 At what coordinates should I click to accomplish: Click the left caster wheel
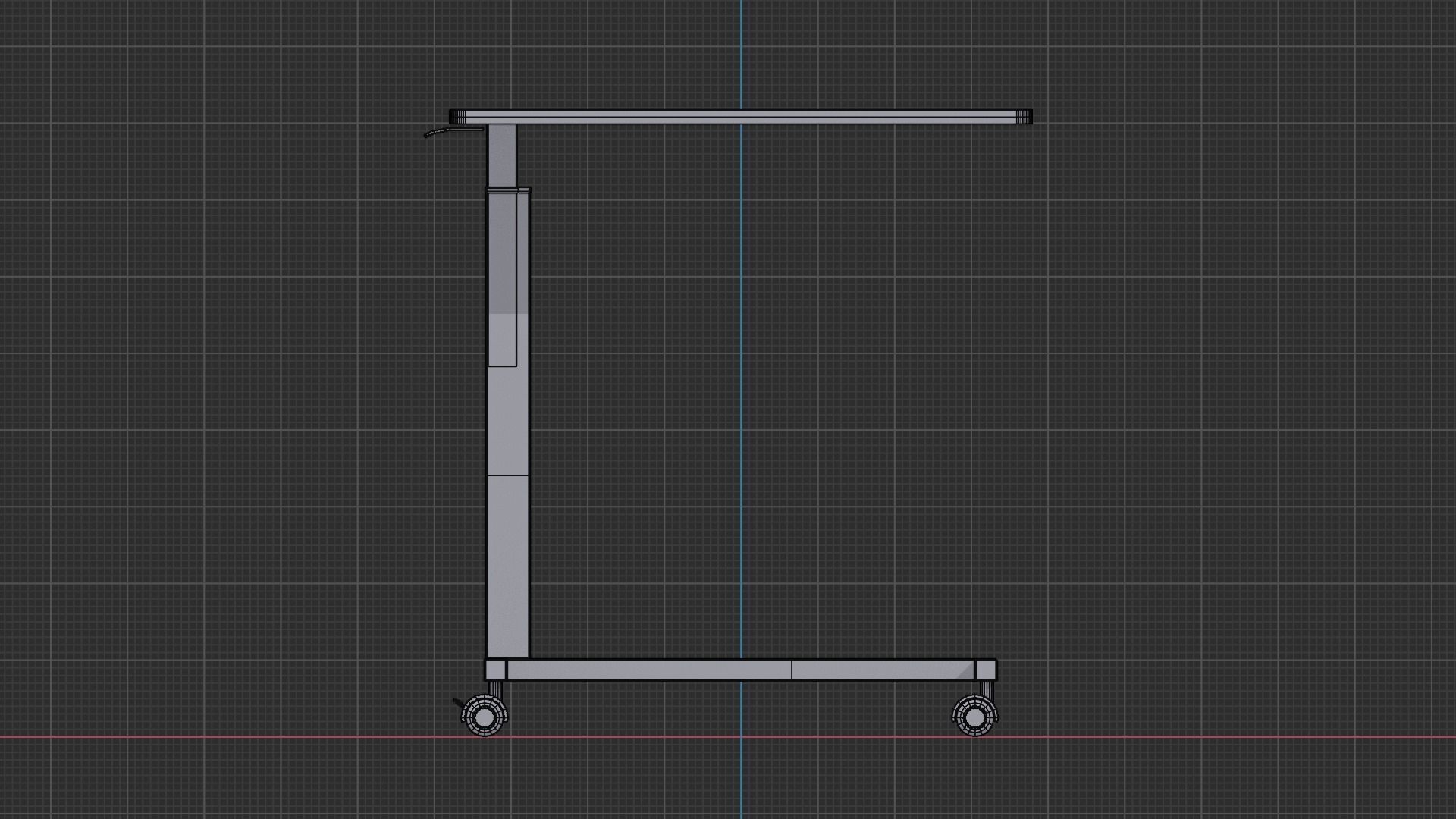point(484,716)
